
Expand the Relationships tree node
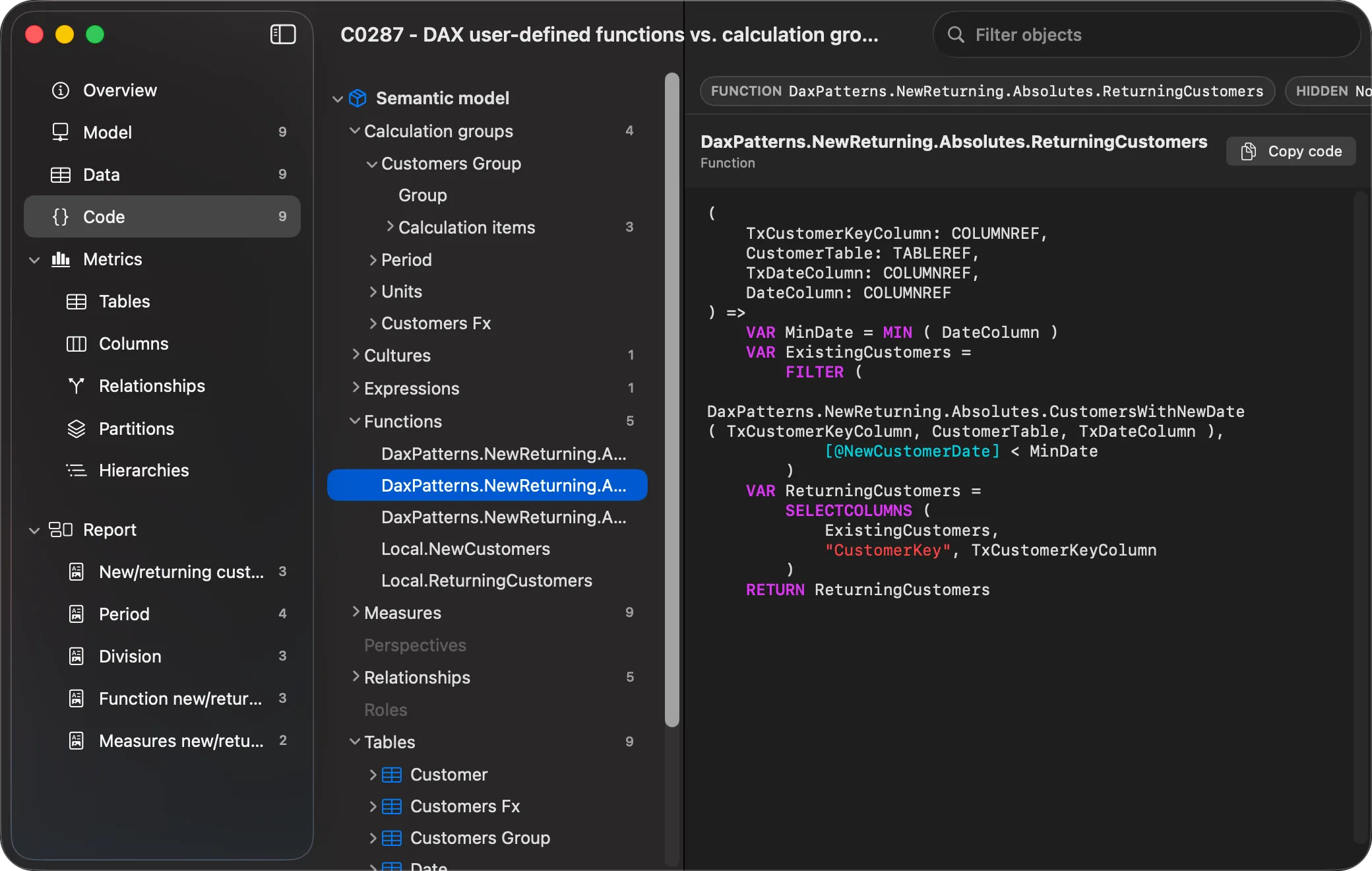pos(356,676)
